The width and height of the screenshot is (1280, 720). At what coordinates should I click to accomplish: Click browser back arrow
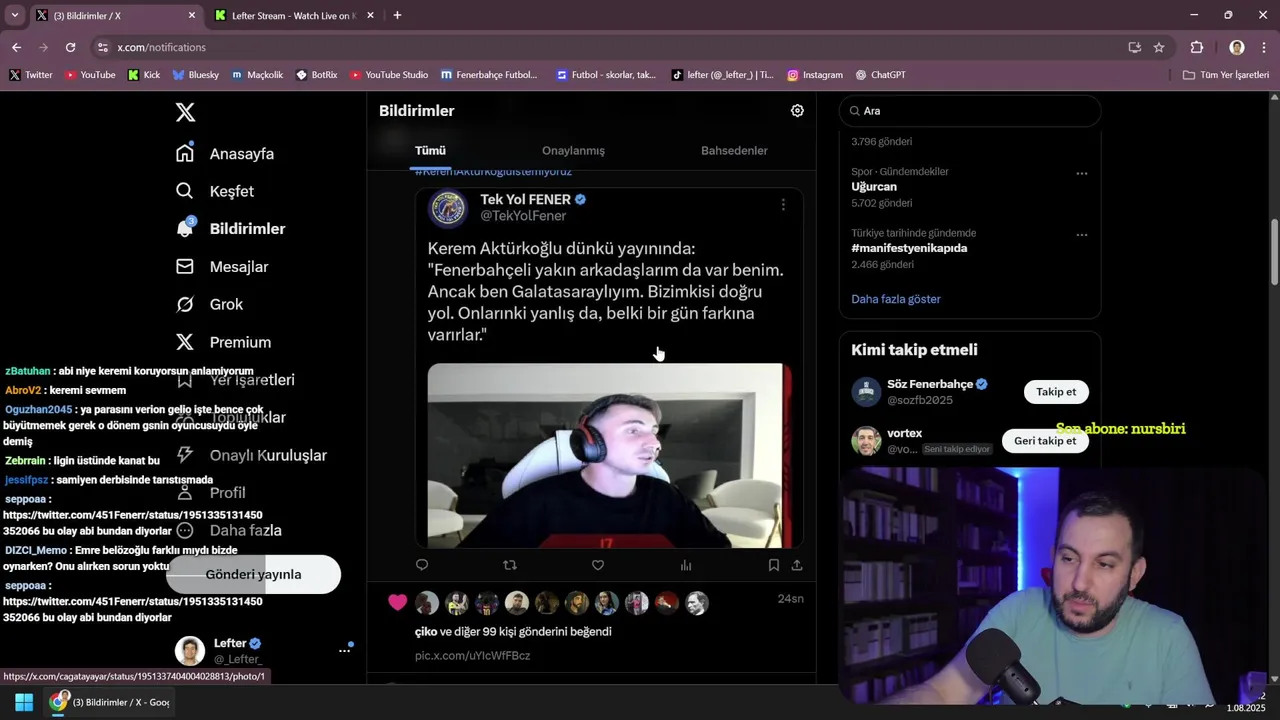(16, 47)
